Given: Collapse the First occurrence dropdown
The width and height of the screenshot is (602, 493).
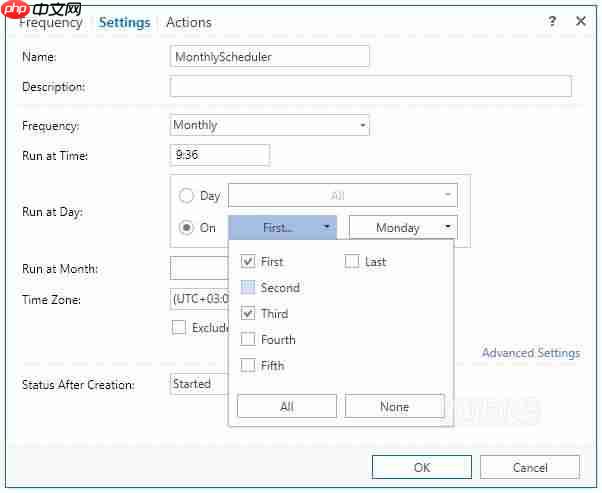Looking at the screenshot, I should 283,228.
